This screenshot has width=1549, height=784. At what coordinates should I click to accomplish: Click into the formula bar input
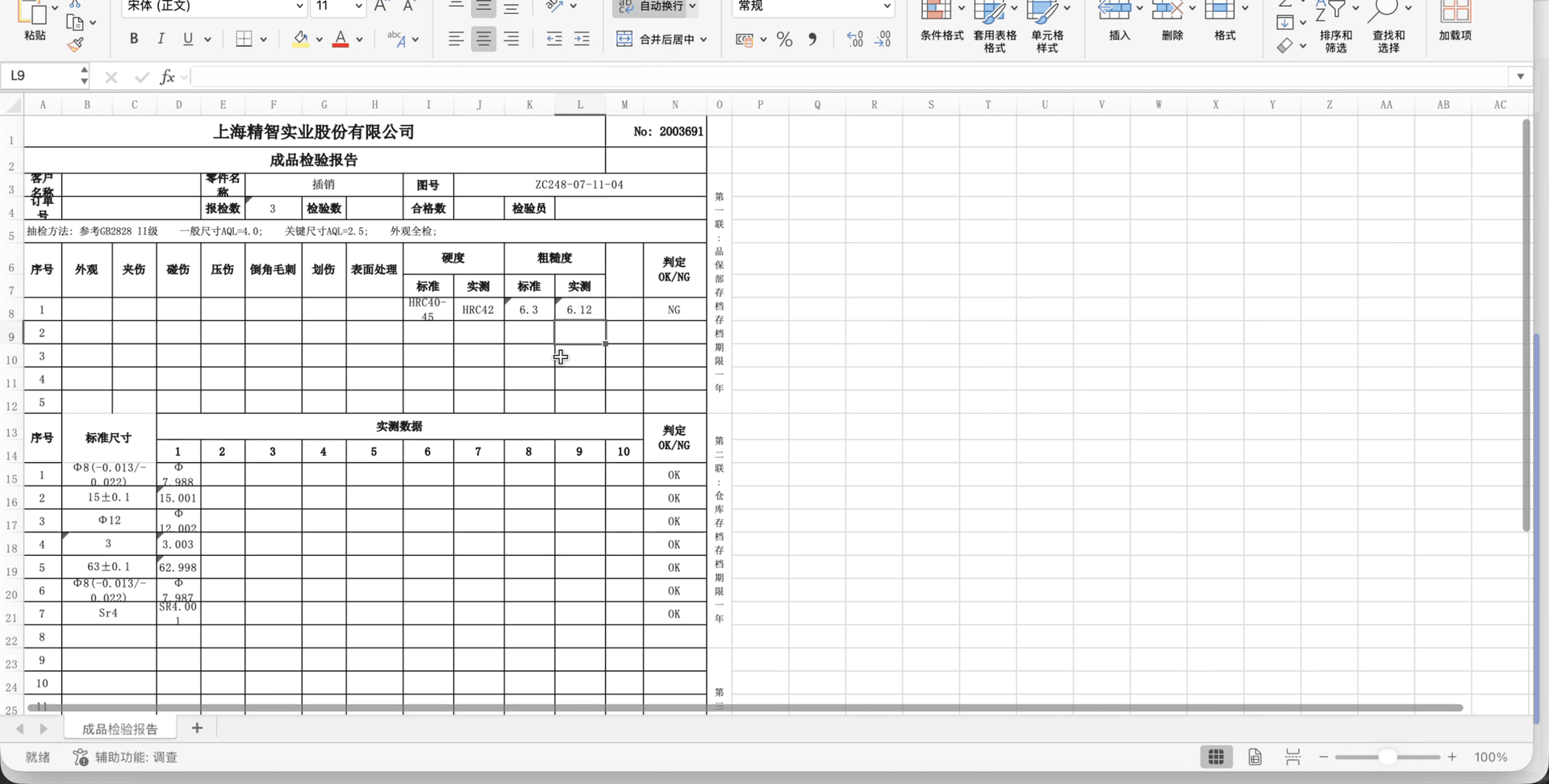tap(849, 77)
